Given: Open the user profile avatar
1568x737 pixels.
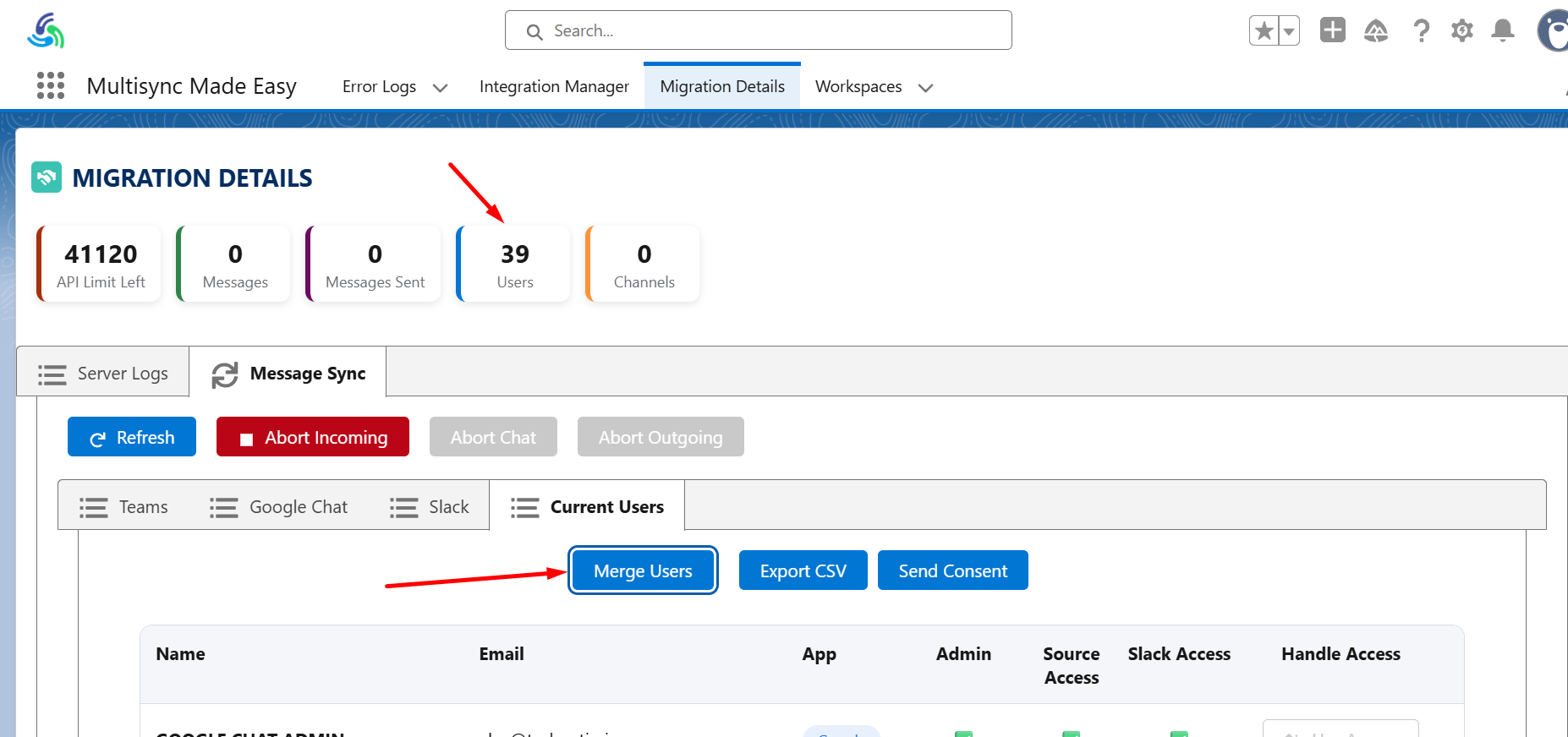Looking at the screenshot, I should click(1553, 31).
